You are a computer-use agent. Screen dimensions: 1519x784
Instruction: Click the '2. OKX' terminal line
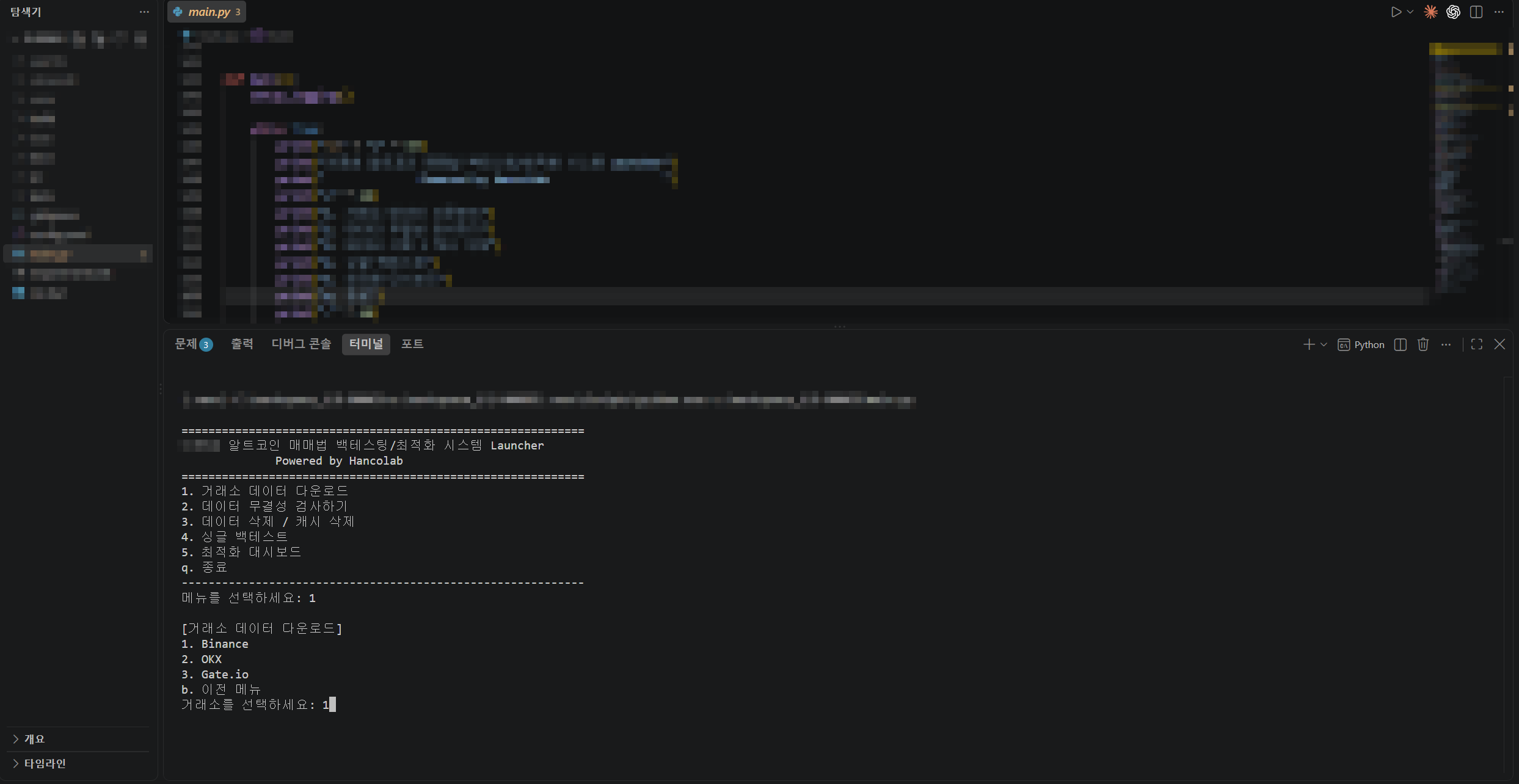[x=202, y=659]
